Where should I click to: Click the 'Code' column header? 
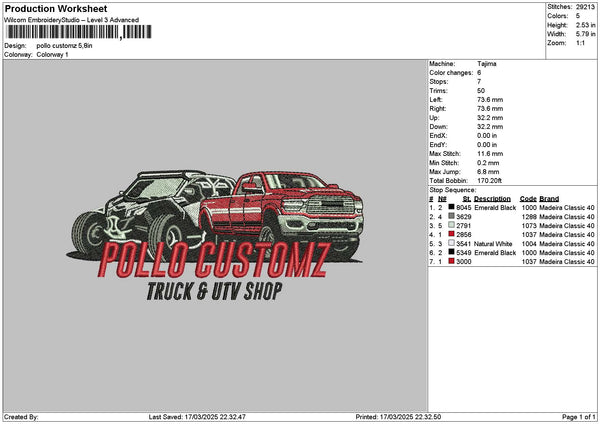coord(528,199)
